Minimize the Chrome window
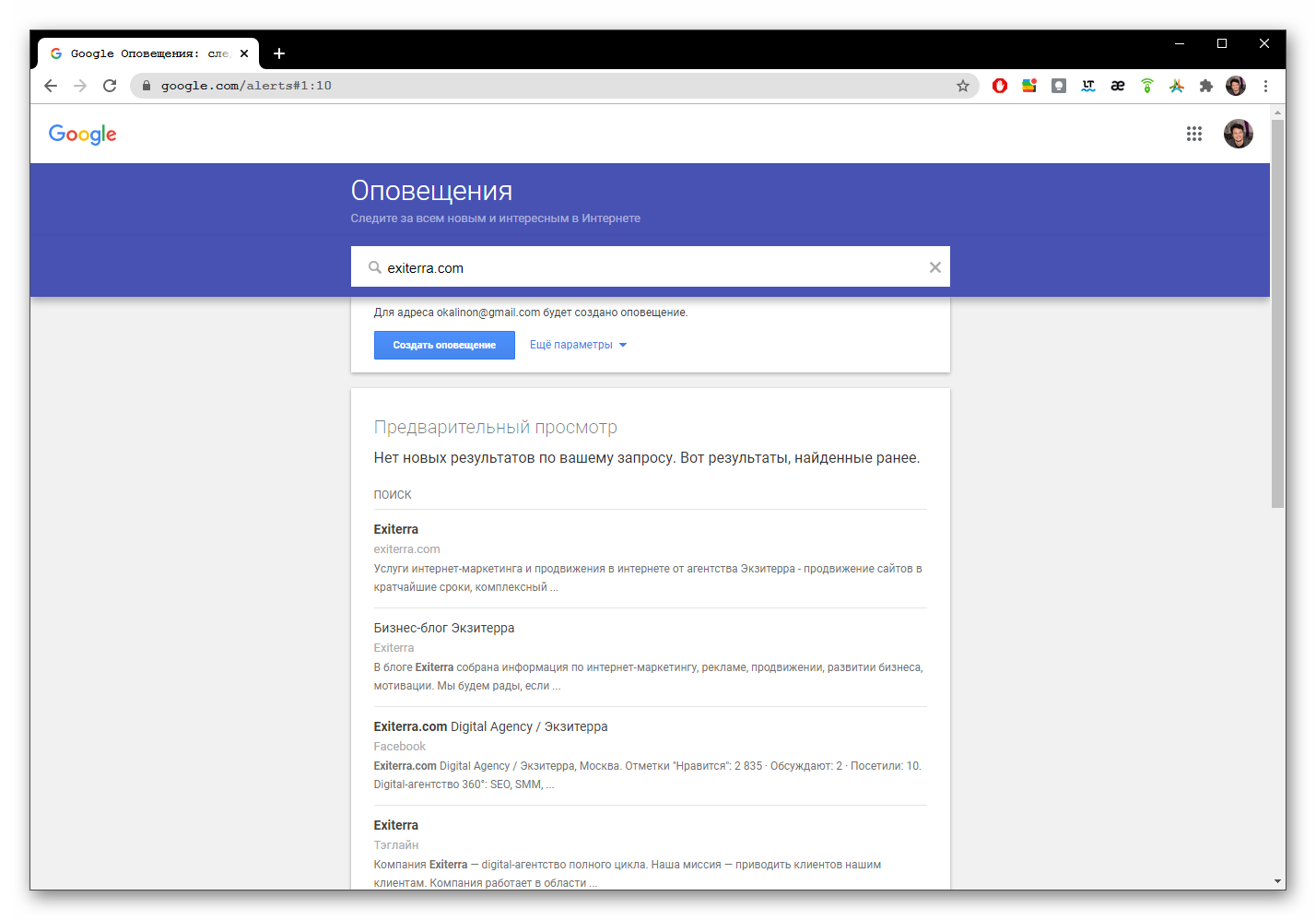Image resolution: width=1316 pixels, height=920 pixels. pyautogui.click(x=1180, y=43)
